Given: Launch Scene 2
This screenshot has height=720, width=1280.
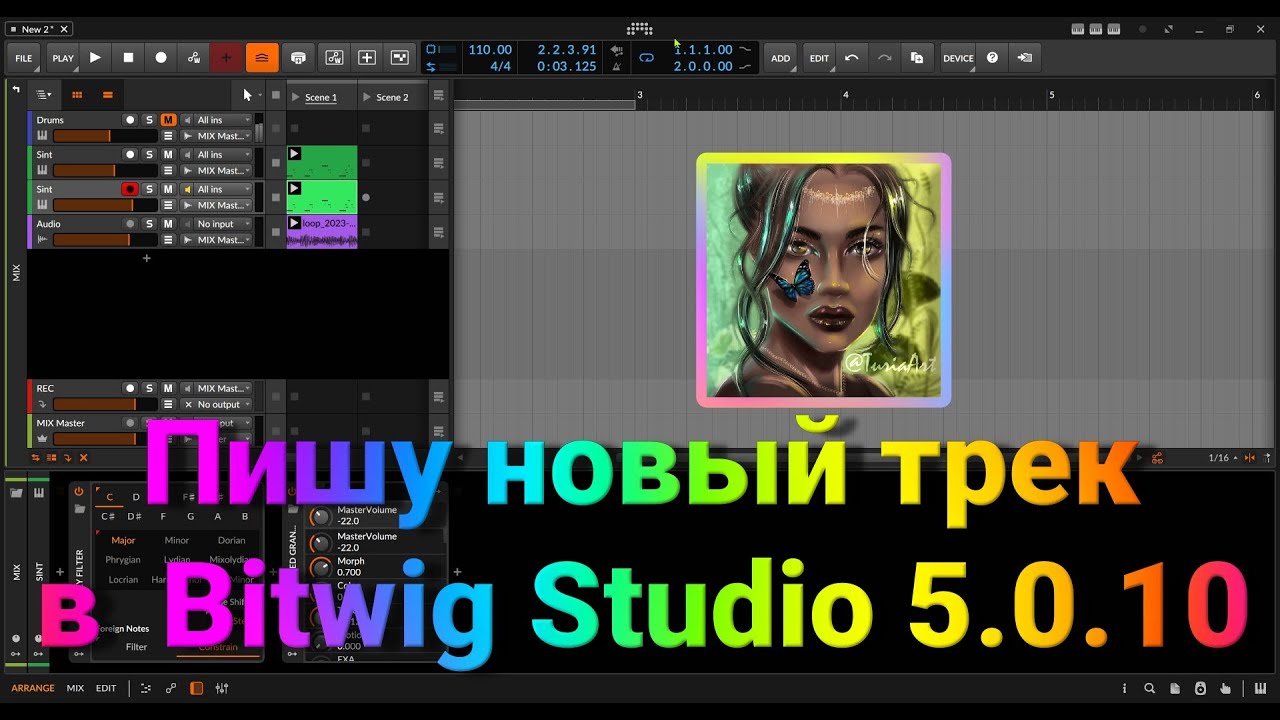Looking at the screenshot, I should pyautogui.click(x=367, y=97).
